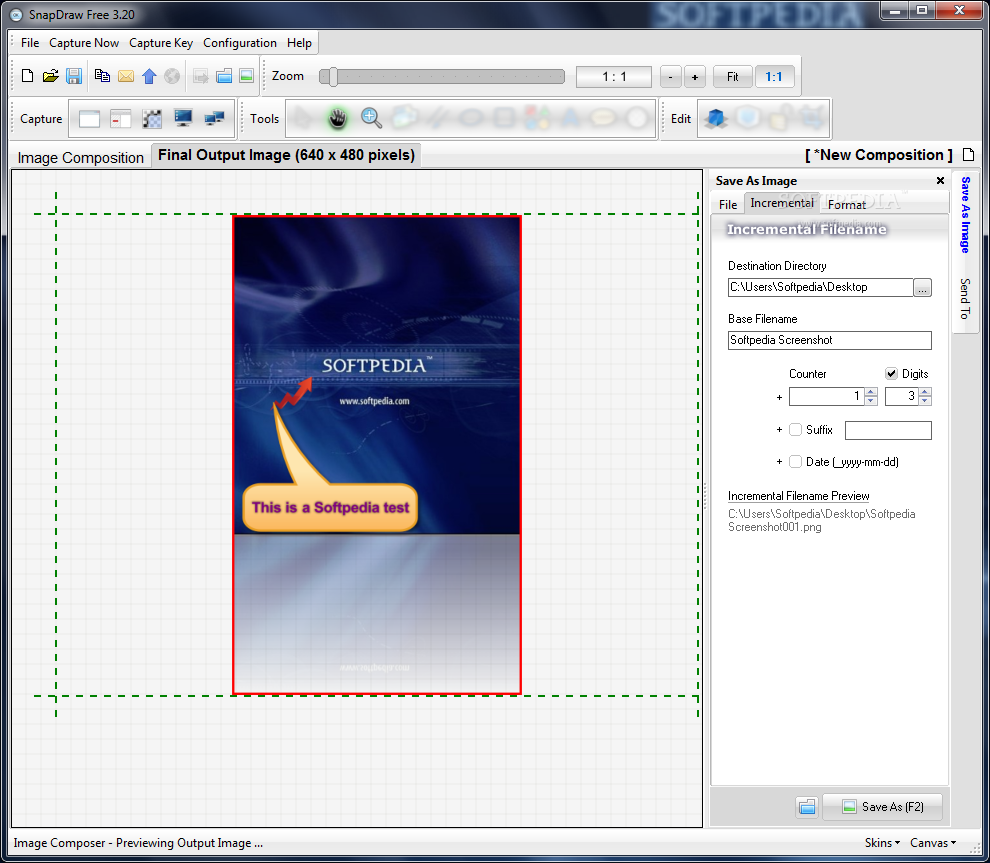This screenshot has width=990, height=863.
Task: Select the disabled arrow pointer tool
Action: click(303, 118)
